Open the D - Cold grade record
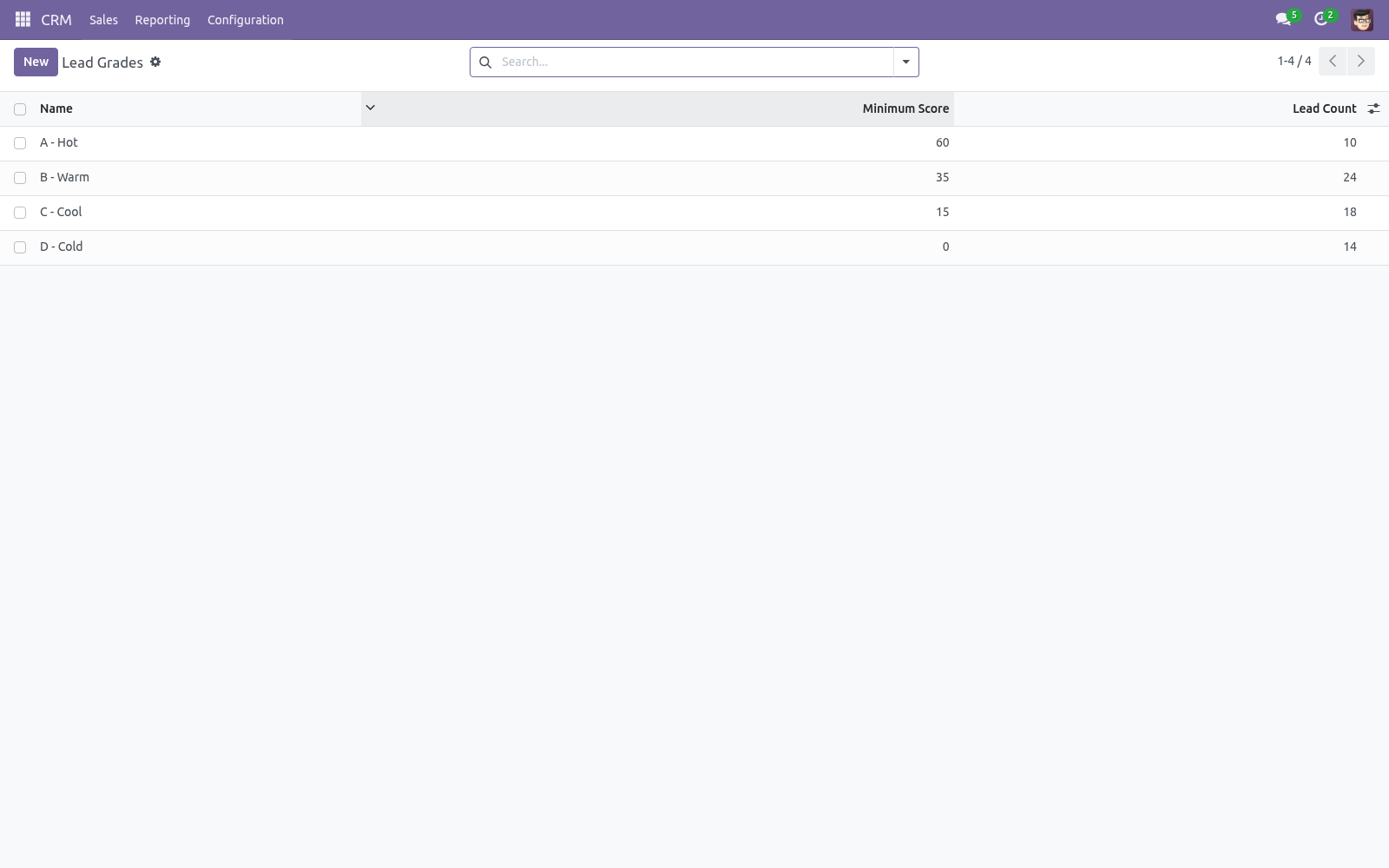 (x=61, y=247)
